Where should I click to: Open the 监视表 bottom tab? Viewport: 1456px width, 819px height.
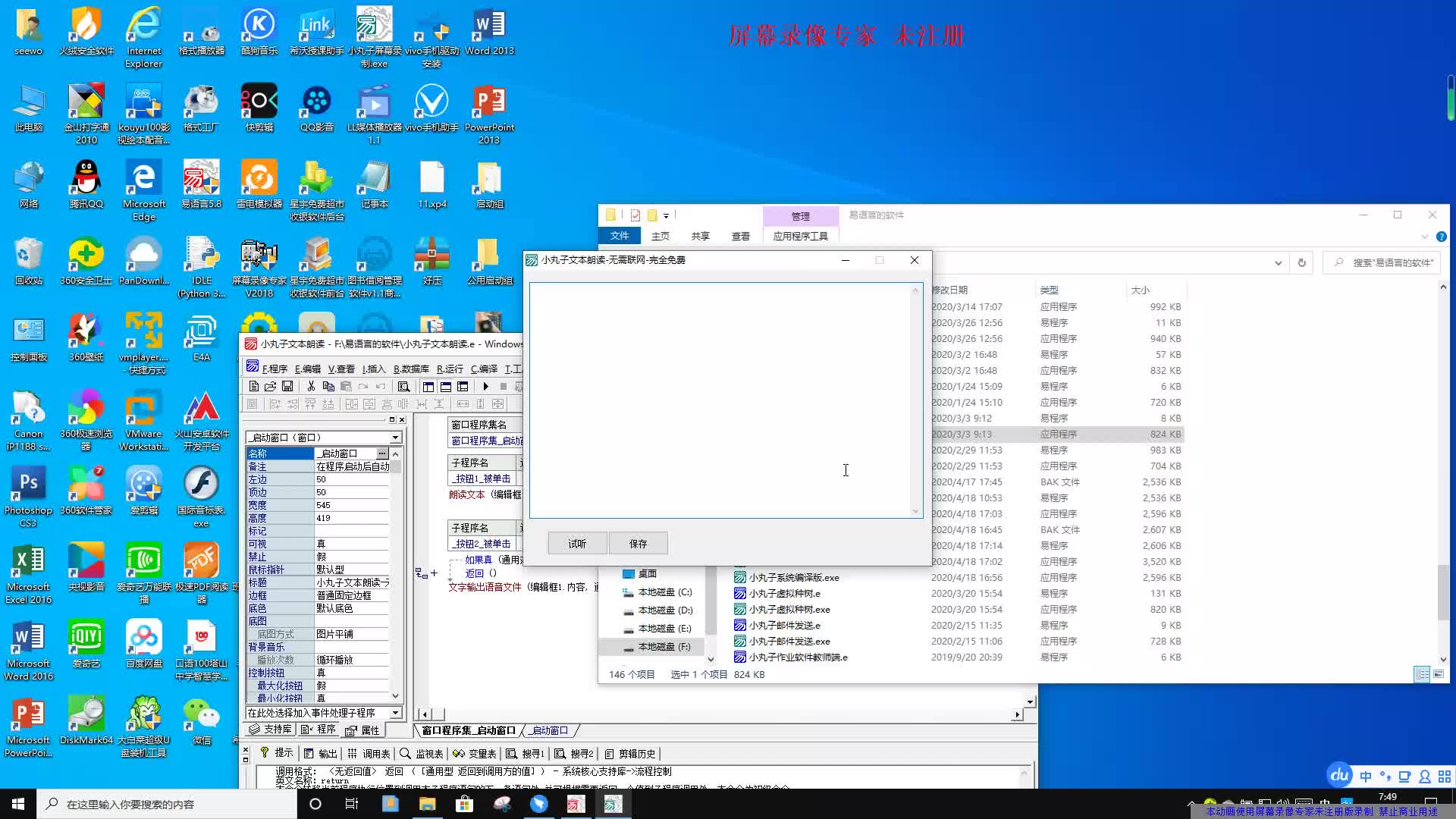point(422,753)
